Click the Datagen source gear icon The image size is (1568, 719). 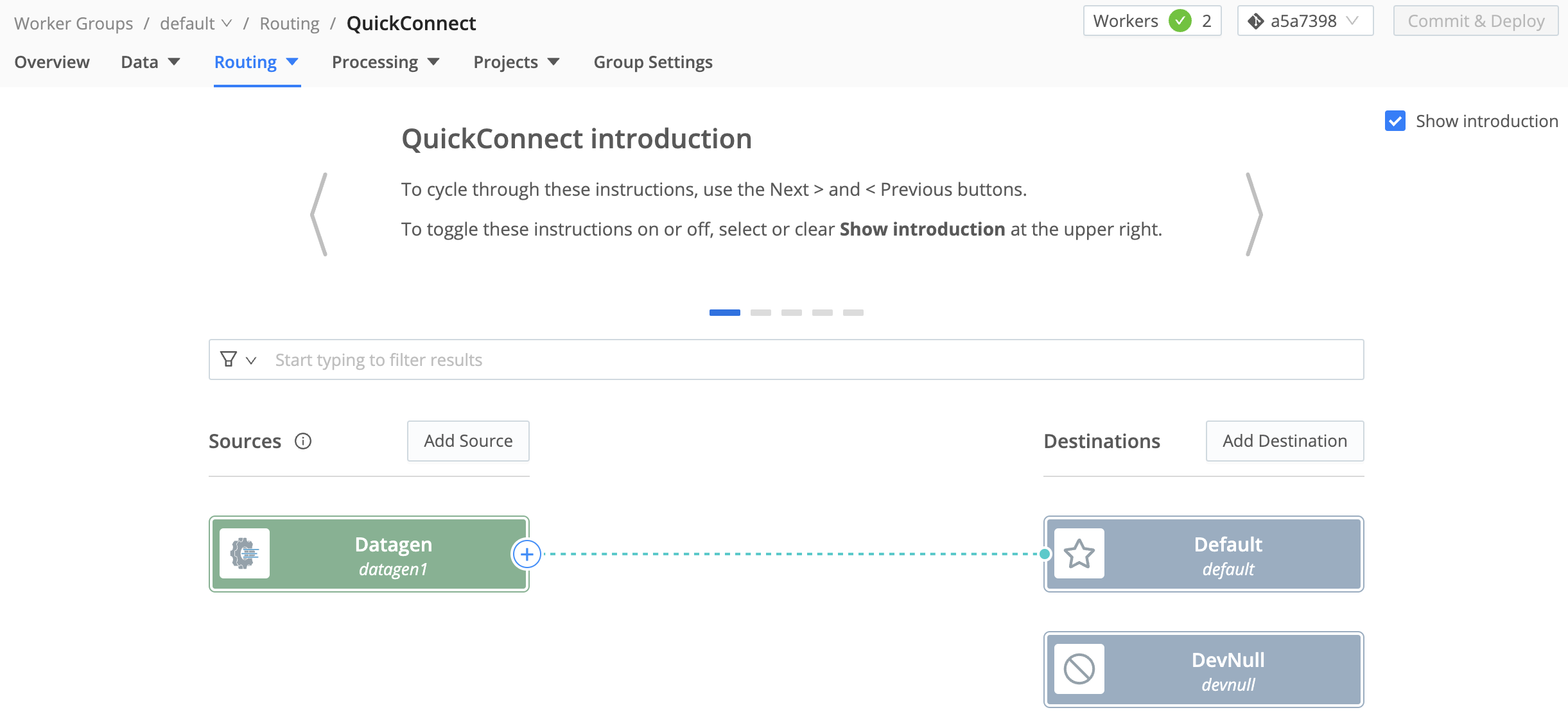245,553
